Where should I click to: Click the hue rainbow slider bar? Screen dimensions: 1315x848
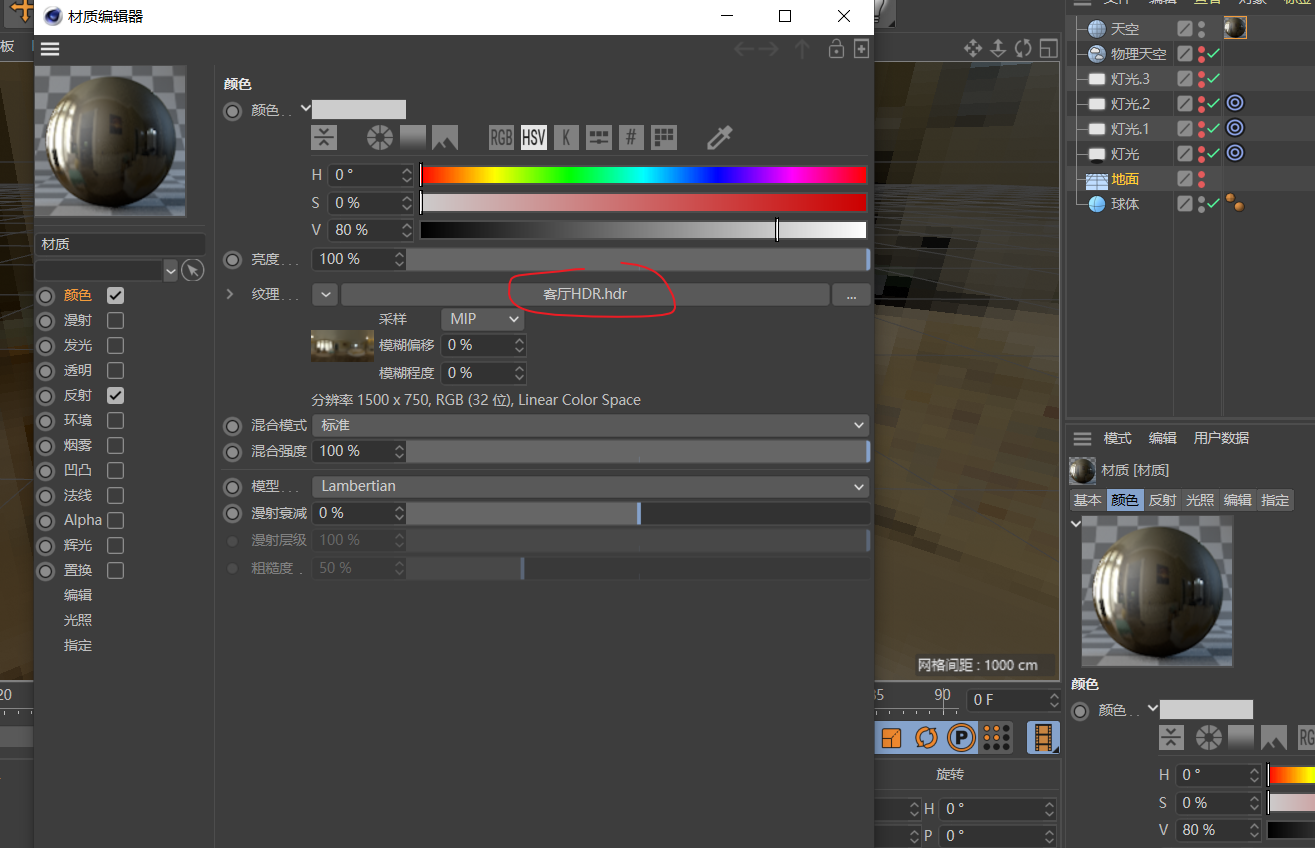(x=643, y=176)
